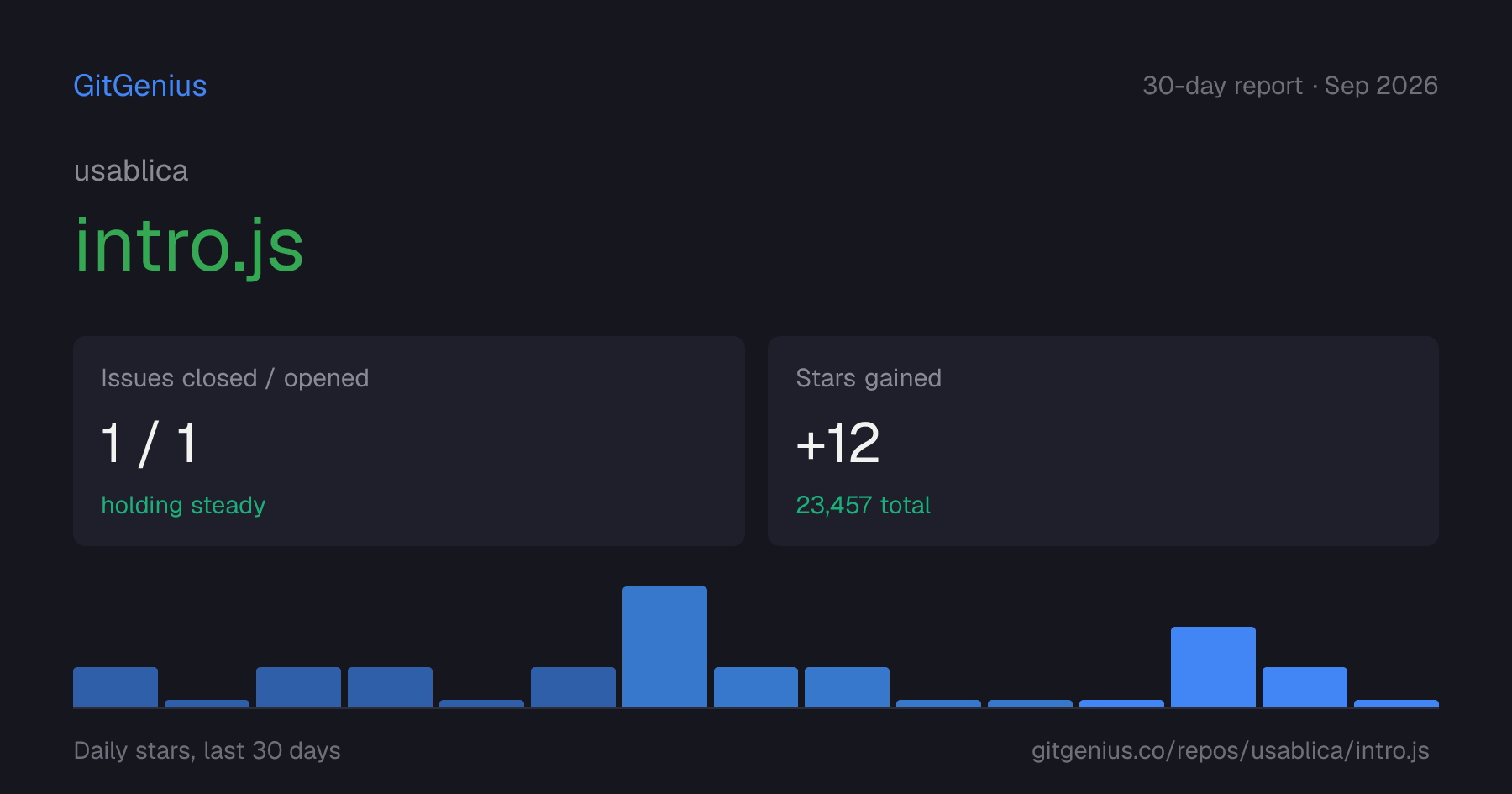Viewport: 1512px width, 794px height.
Task: Open the gitgenius.co/repos/usablica/intro.js URL
Action: [x=1231, y=750]
